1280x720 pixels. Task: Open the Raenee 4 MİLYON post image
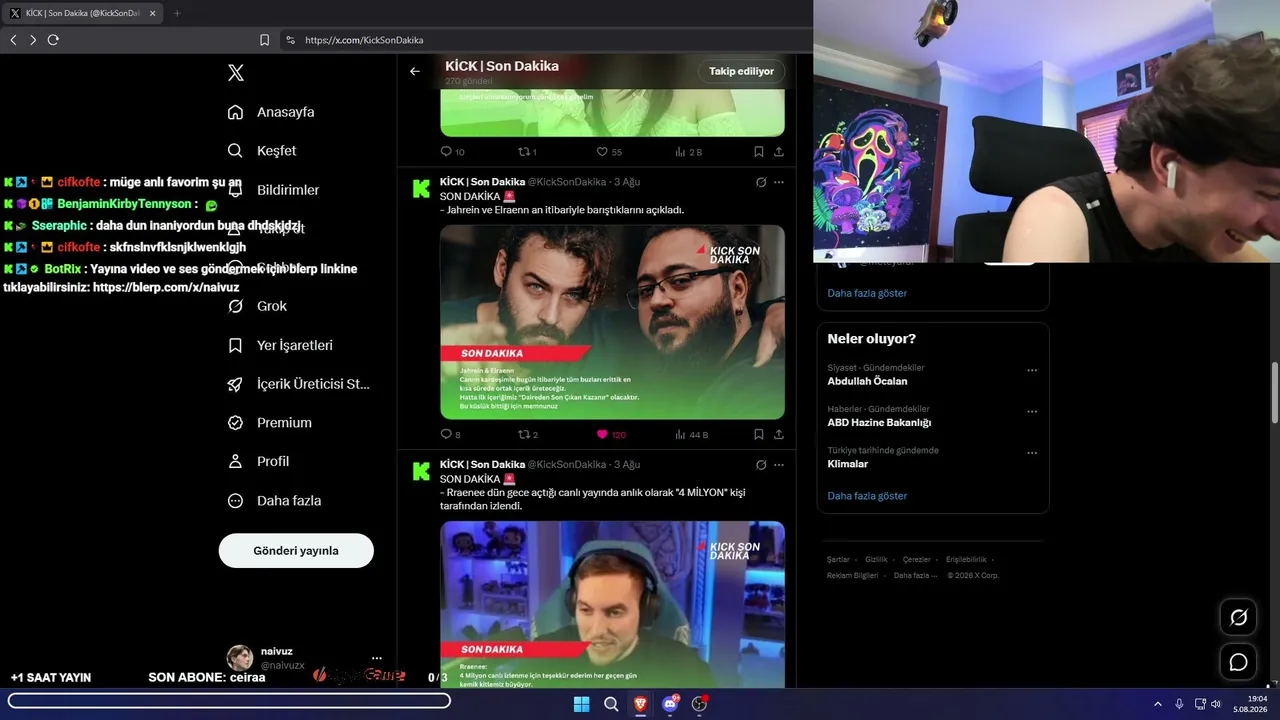coord(612,604)
